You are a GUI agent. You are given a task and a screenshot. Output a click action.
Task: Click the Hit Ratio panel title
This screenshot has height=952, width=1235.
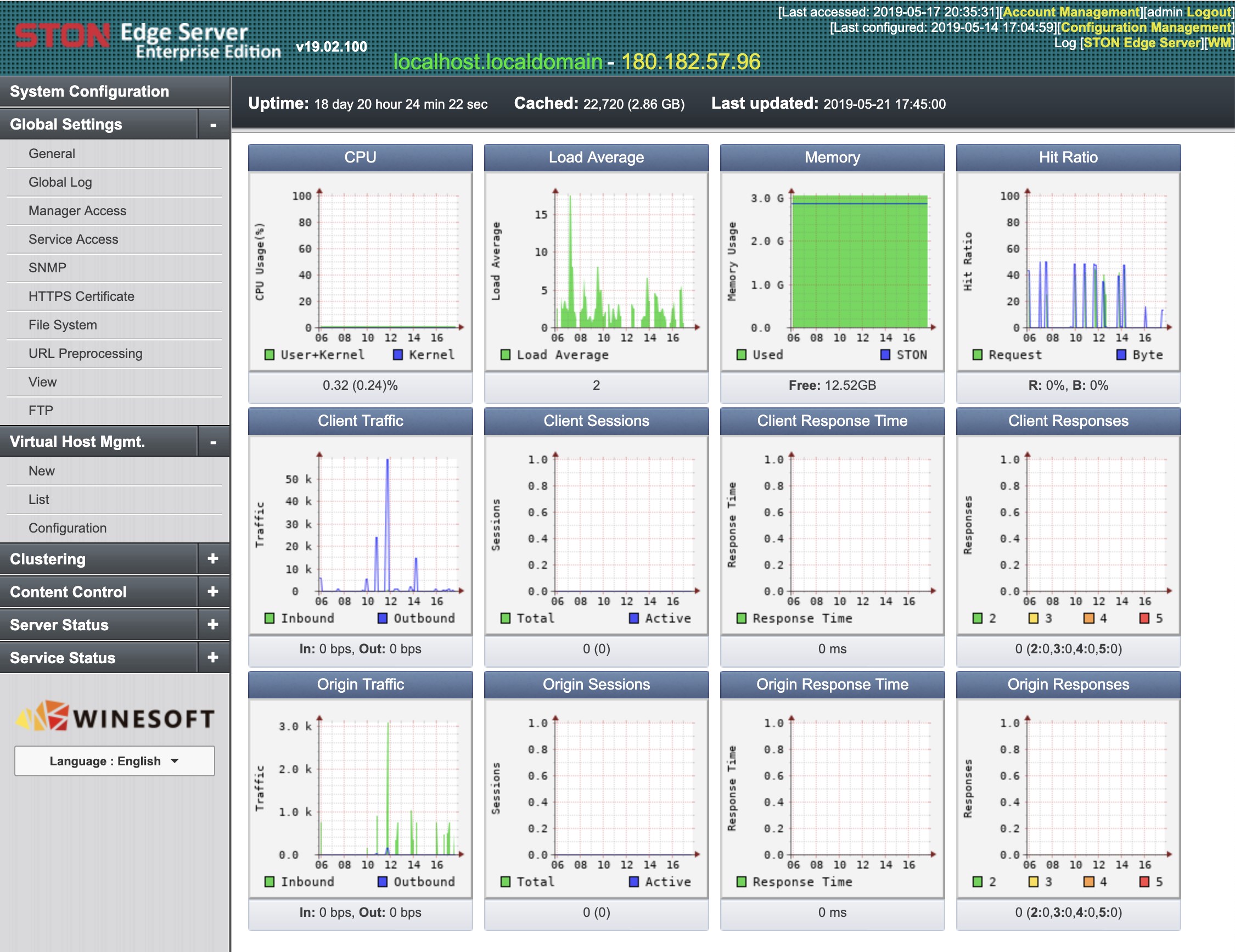(x=1068, y=157)
